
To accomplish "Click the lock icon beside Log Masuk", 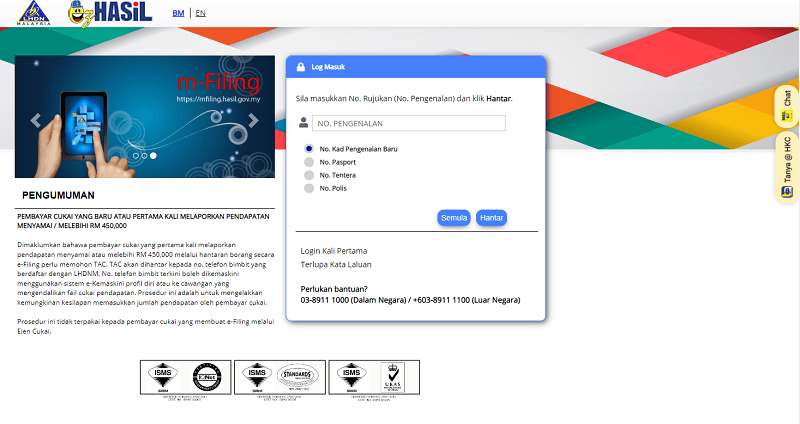I will pyautogui.click(x=301, y=67).
